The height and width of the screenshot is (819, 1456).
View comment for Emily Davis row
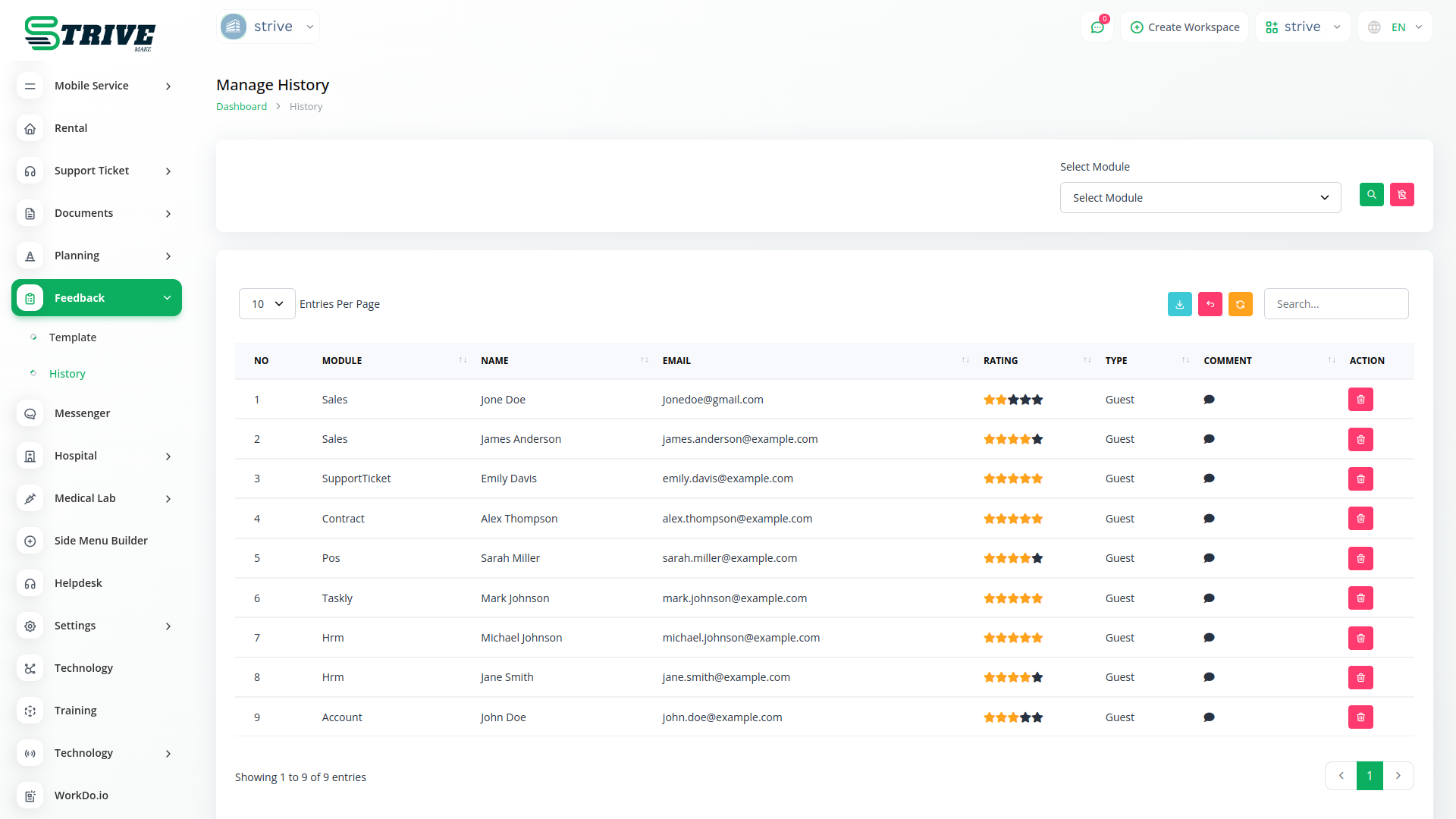[x=1209, y=479]
